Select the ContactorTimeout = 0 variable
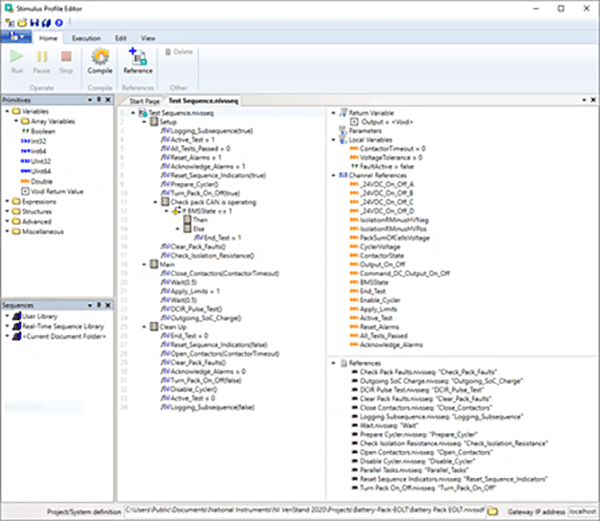 (x=388, y=148)
